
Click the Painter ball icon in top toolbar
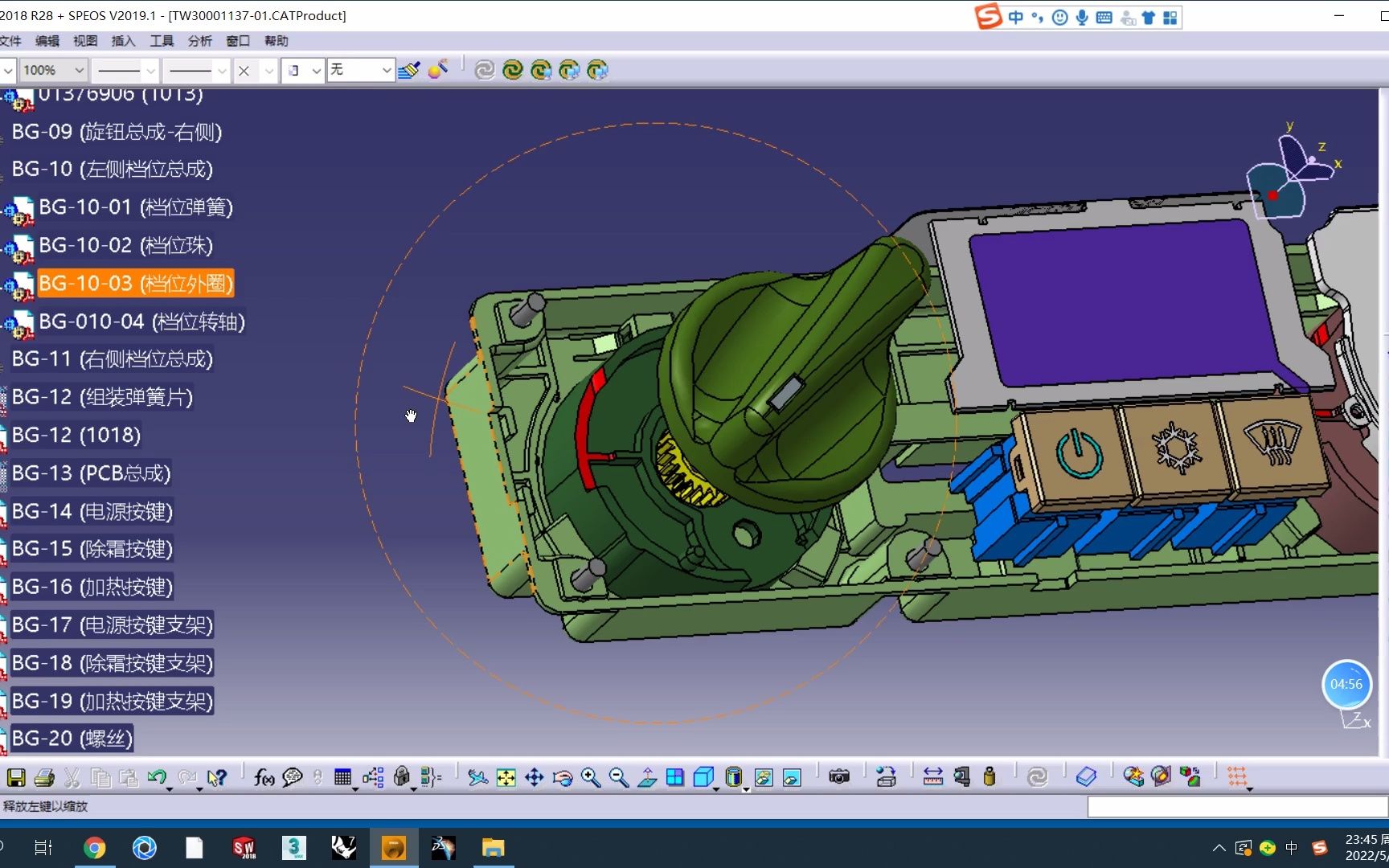click(438, 70)
